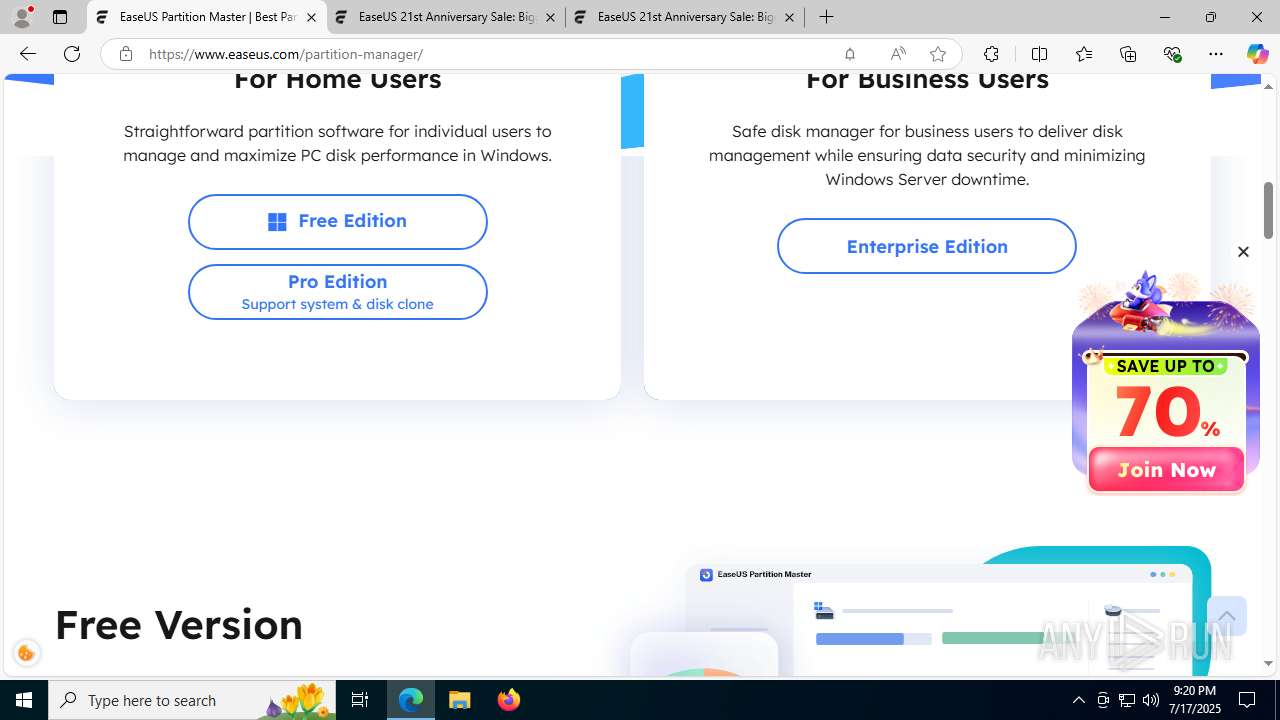Show hidden system tray icons
The height and width of the screenshot is (720, 1280).
pyautogui.click(x=1079, y=700)
